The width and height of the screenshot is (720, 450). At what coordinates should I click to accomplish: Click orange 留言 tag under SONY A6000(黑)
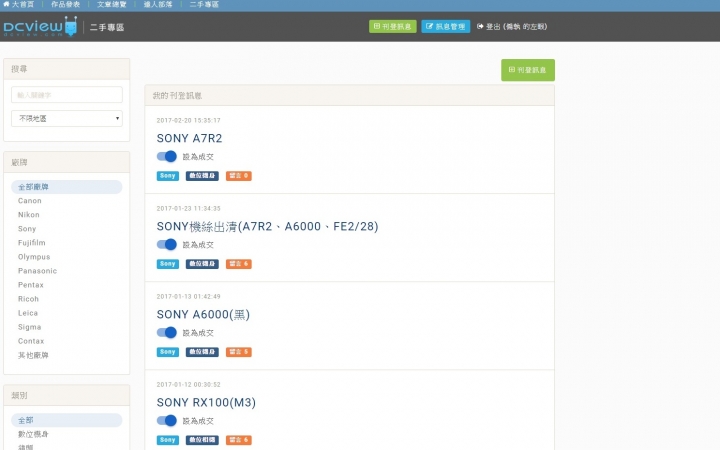239,352
